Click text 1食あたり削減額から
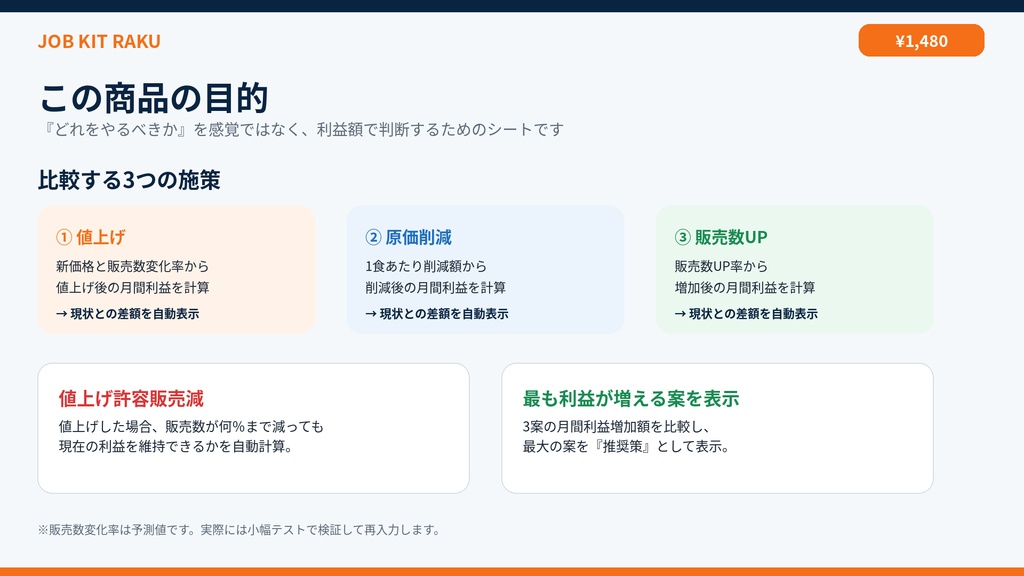1024x576 pixels. [426, 266]
